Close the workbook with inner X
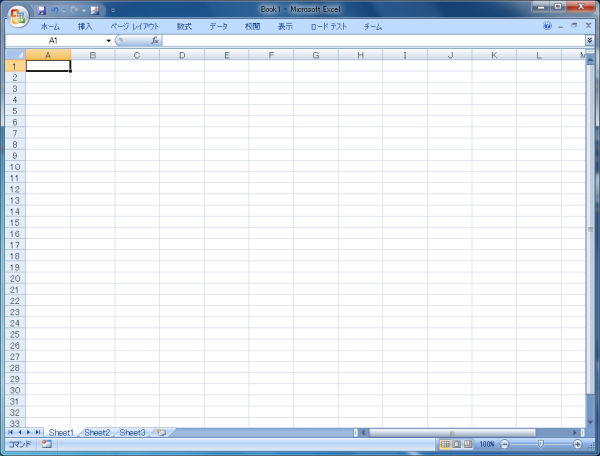600x456 pixels. click(x=589, y=26)
